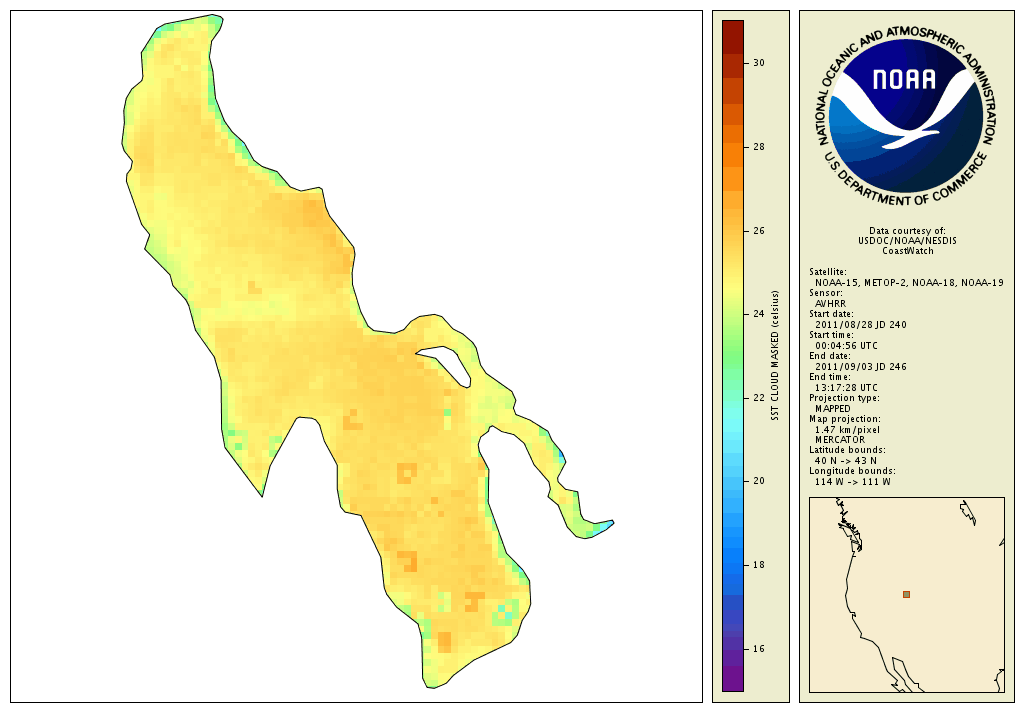
Task: Click the 'Latitude bounds:' label
Action: [847, 450]
